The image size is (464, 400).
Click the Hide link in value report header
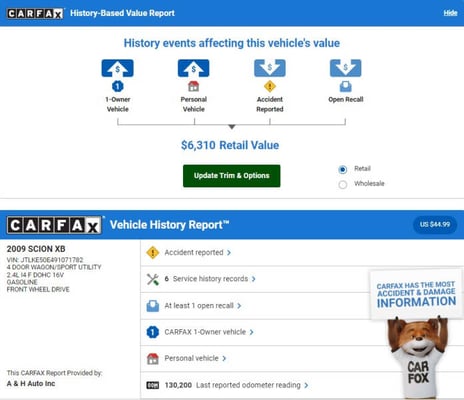(x=450, y=13)
